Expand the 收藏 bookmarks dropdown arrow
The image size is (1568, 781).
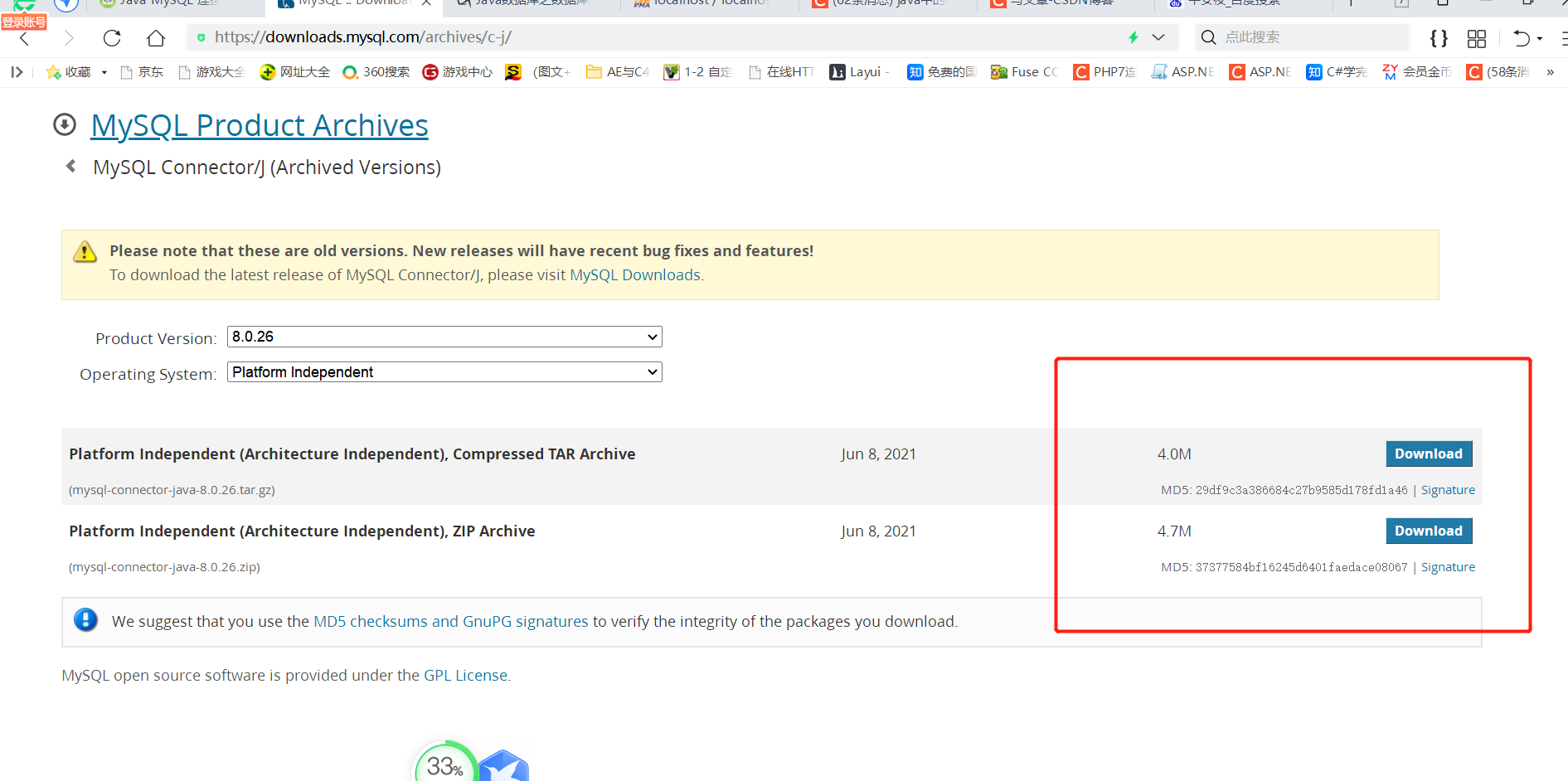[104, 72]
